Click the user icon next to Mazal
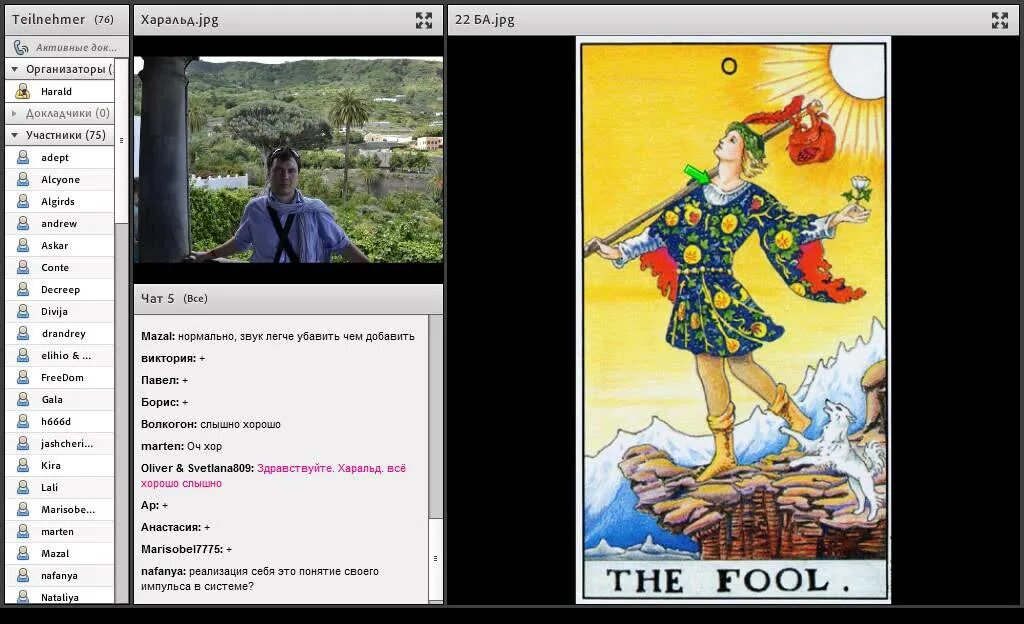This screenshot has width=1024, height=624. (x=23, y=554)
